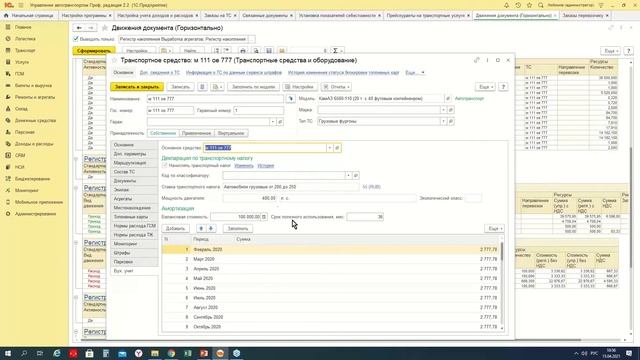Image resolution: width=640 pixels, height=360 pixels.
Task: Click Заполнить по модели button
Action: [x=253, y=87]
